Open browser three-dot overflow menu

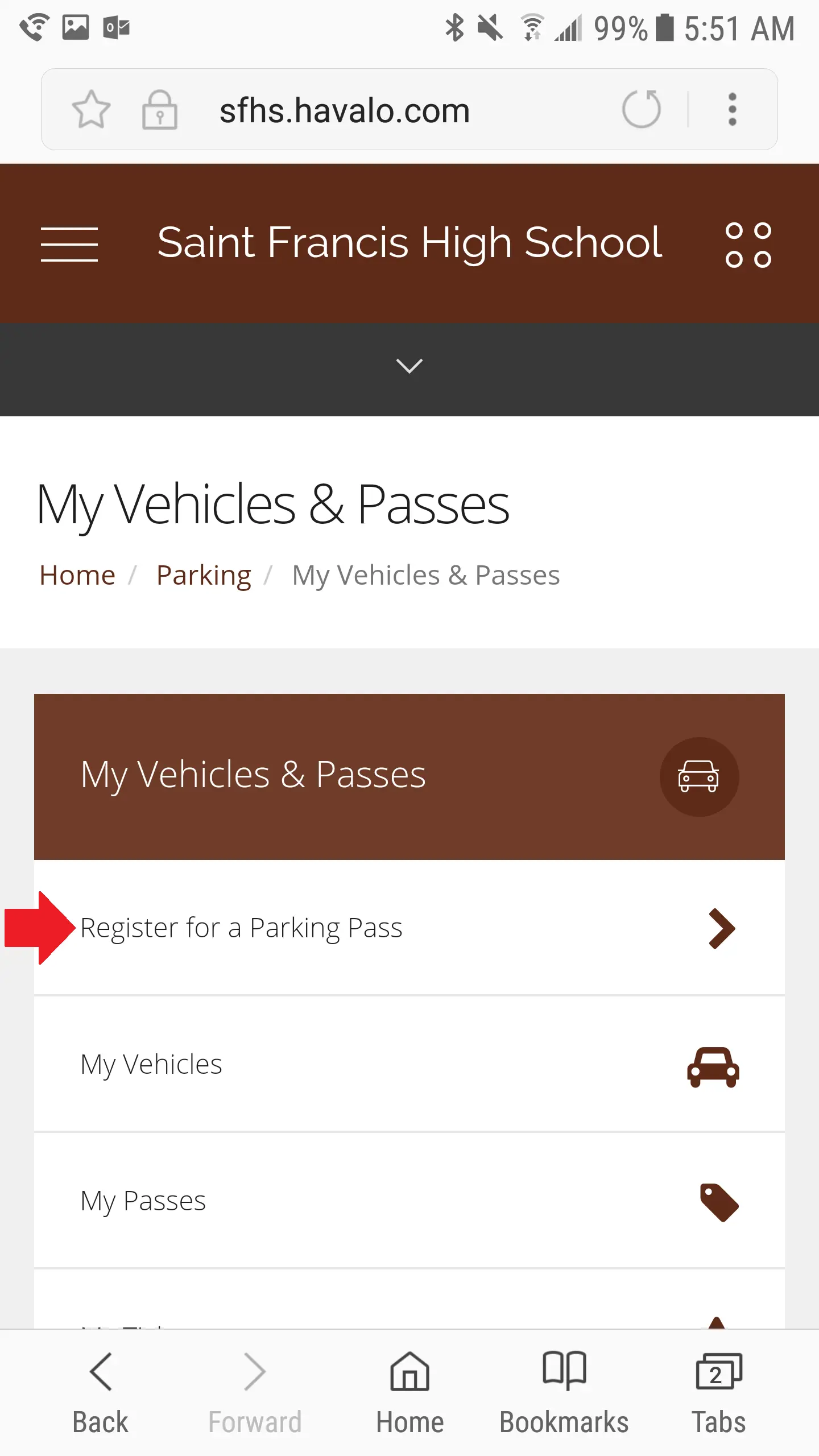[x=733, y=109]
